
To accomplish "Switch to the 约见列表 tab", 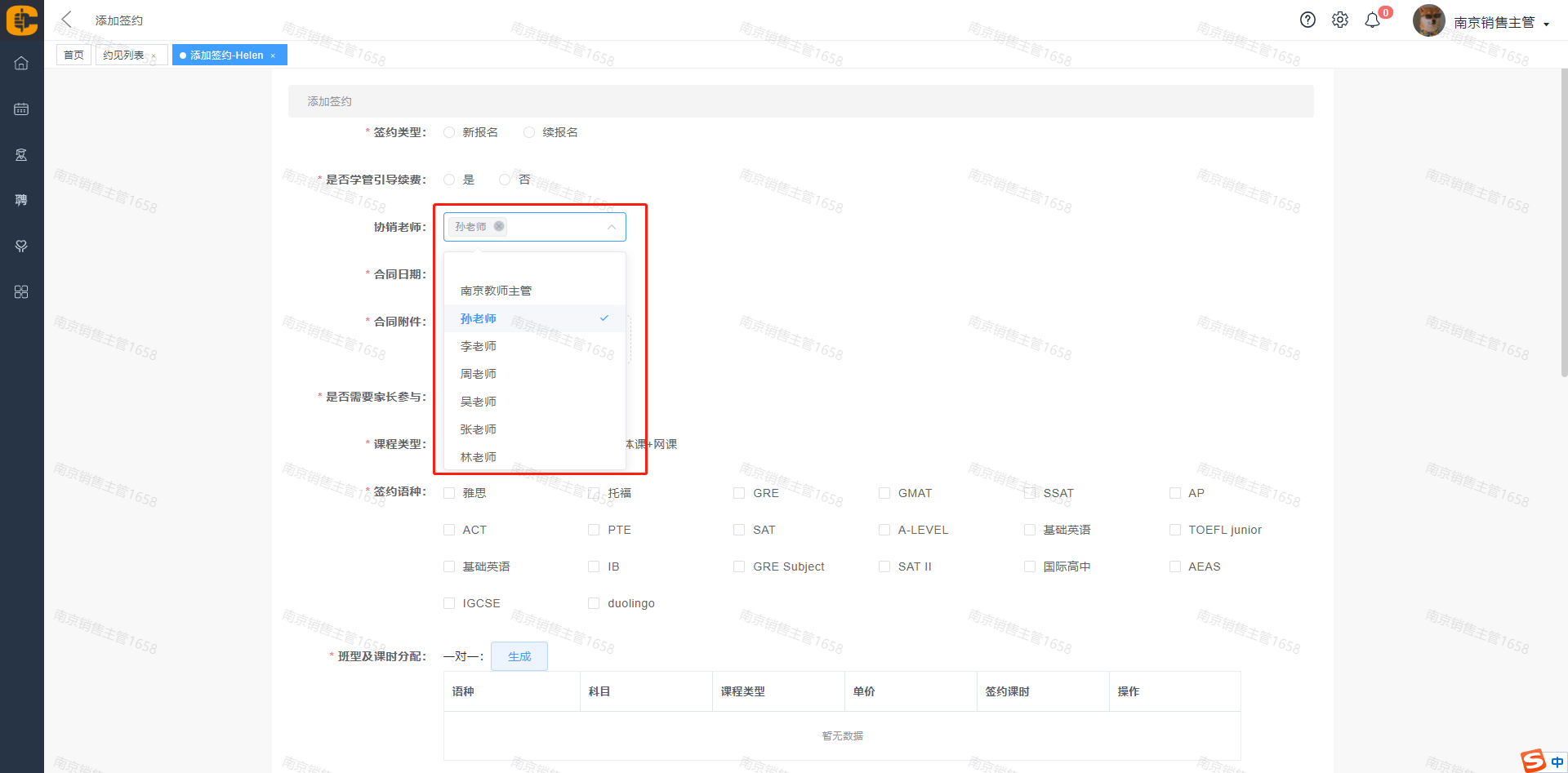I will 123,55.
